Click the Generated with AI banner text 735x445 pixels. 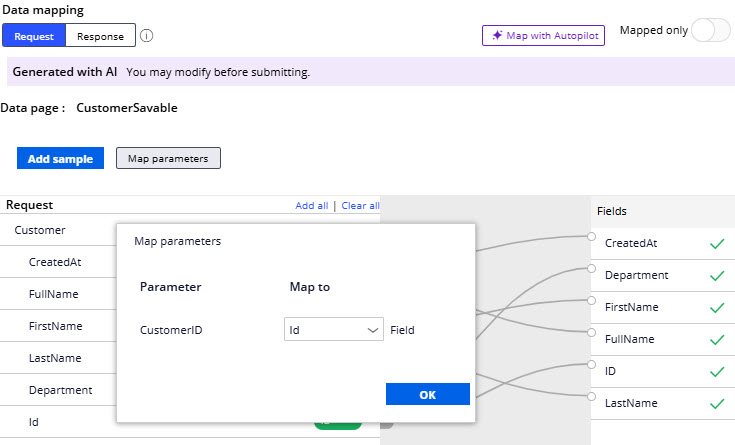click(65, 72)
